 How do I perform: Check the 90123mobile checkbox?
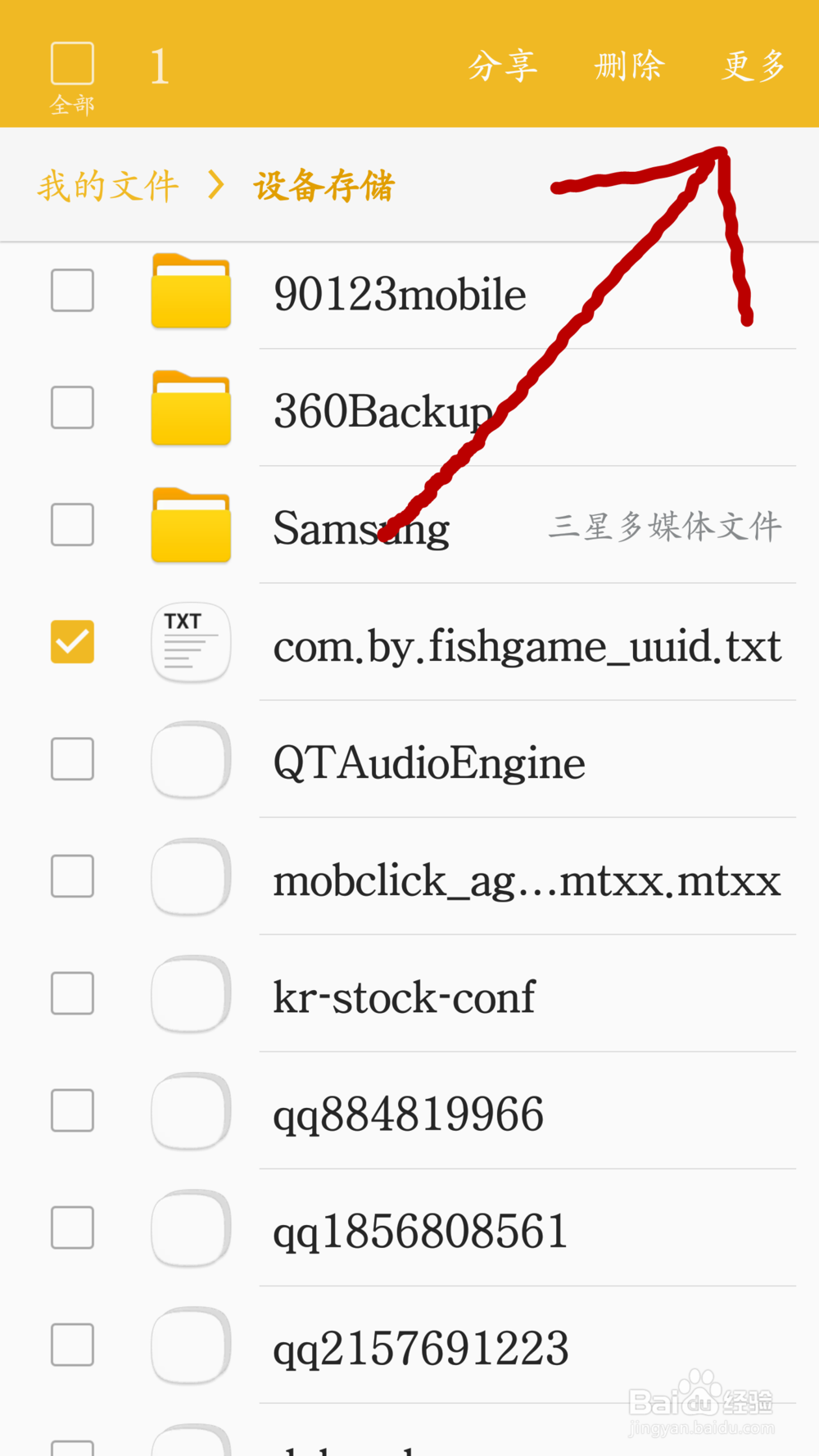tap(72, 290)
